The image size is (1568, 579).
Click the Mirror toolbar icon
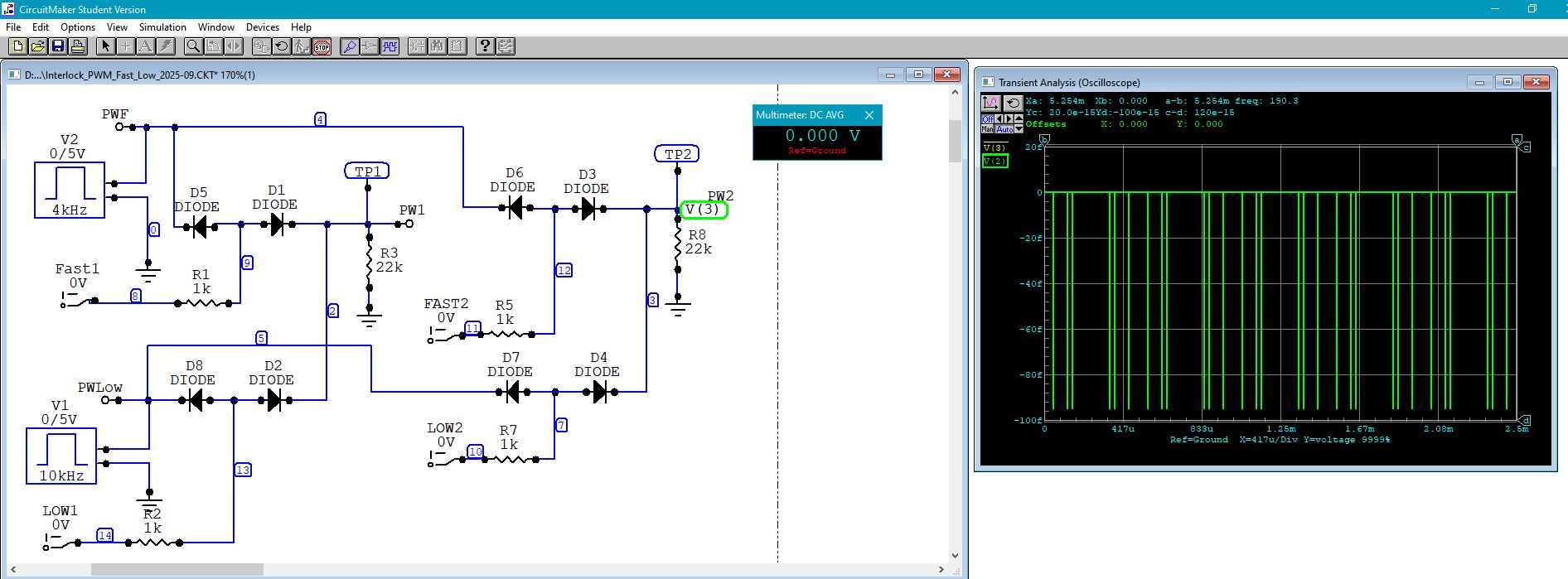point(234,46)
